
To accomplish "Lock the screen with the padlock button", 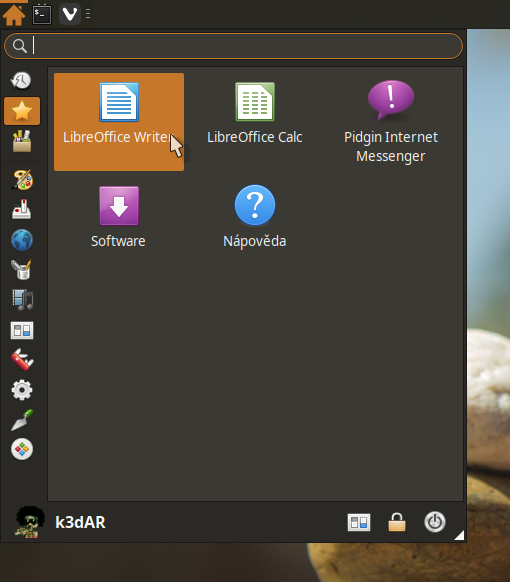I will click(397, 522).
